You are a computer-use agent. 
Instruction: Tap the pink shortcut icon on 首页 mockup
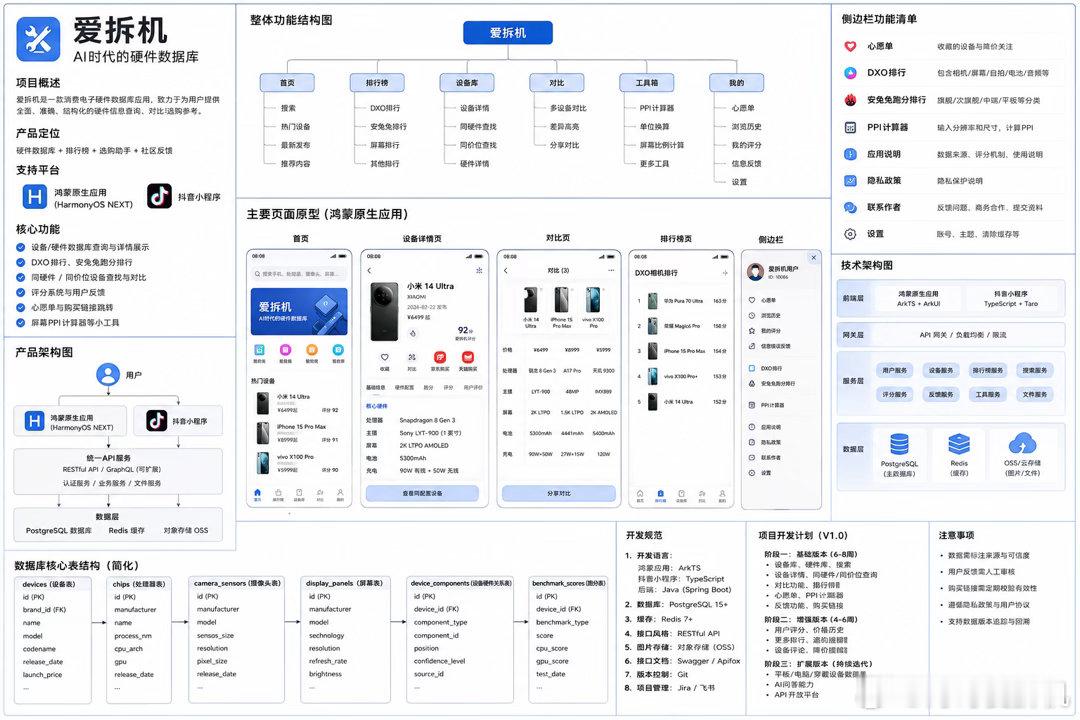pos(285,350)
